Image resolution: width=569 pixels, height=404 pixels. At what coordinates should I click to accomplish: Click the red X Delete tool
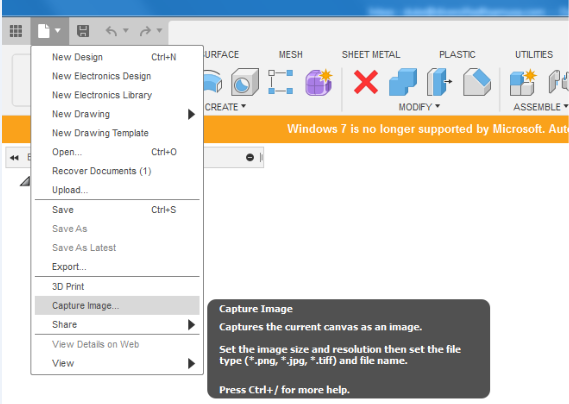tap(366, 82)
